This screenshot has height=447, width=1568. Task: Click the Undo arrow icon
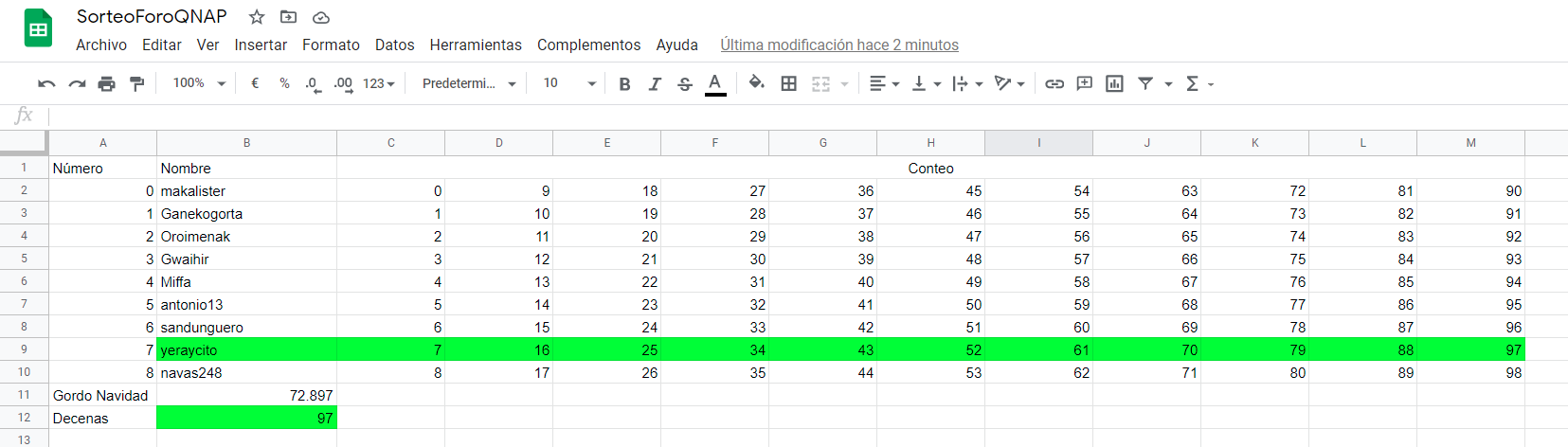tap(46, 84)
